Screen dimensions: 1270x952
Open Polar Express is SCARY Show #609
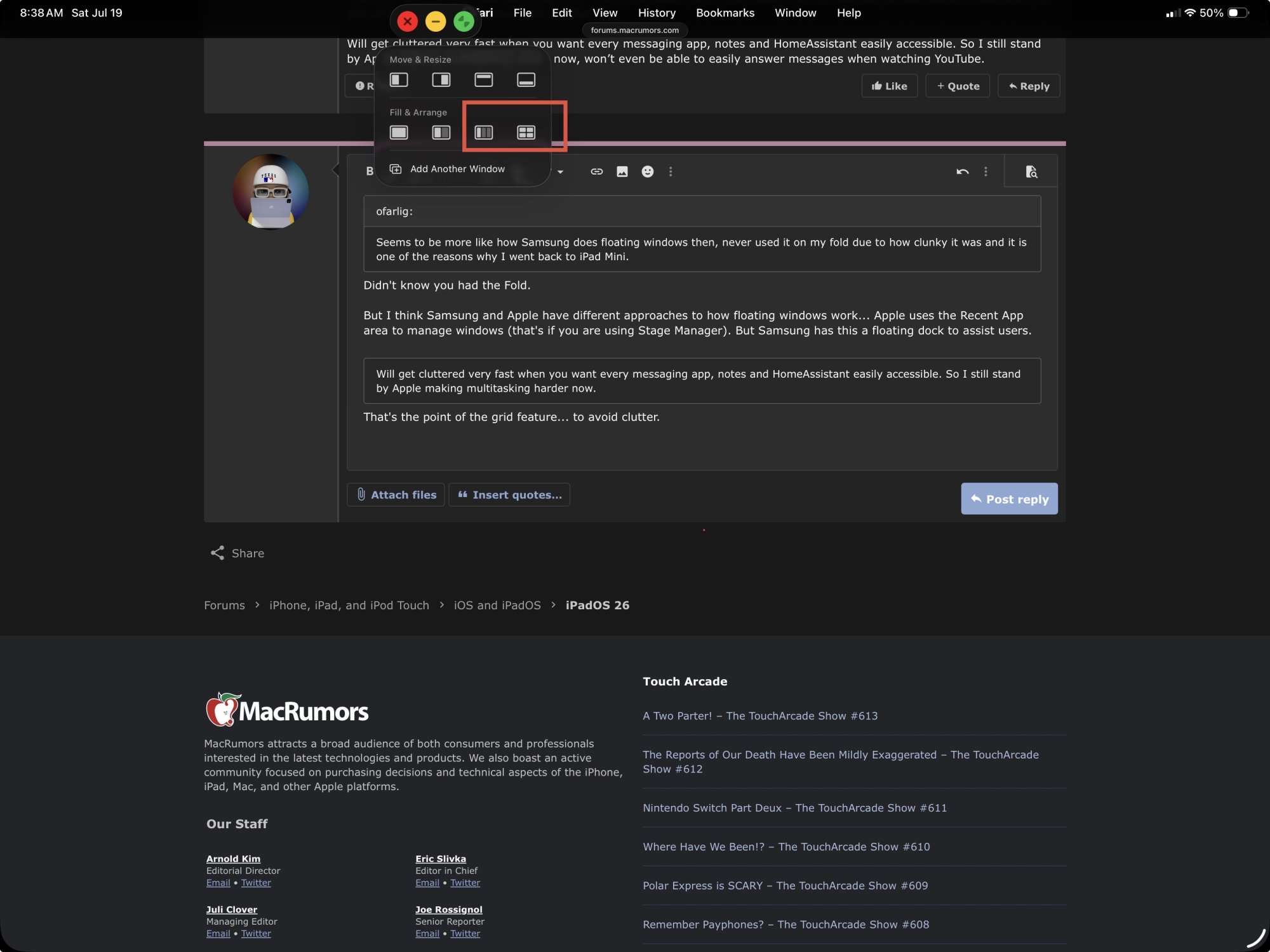click(x=785, y=885)
